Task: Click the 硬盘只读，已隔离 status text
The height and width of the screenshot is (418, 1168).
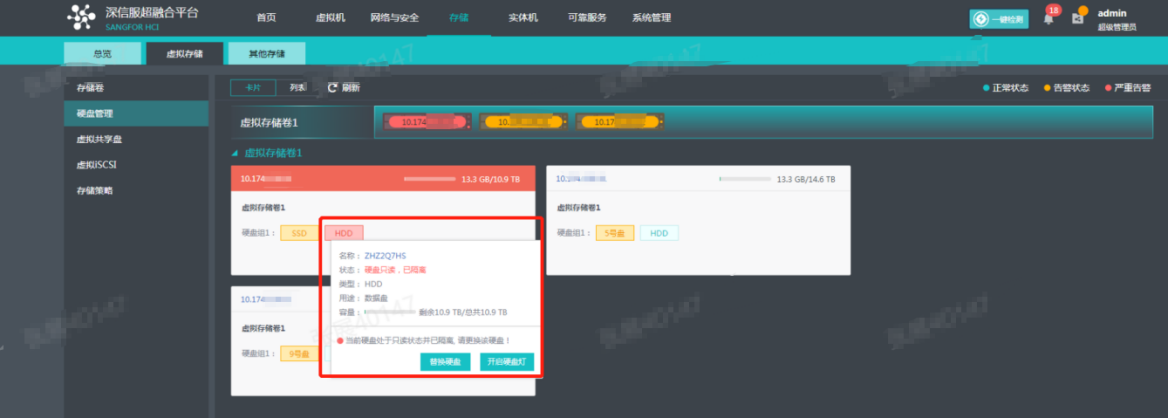Action: point(396,270)
